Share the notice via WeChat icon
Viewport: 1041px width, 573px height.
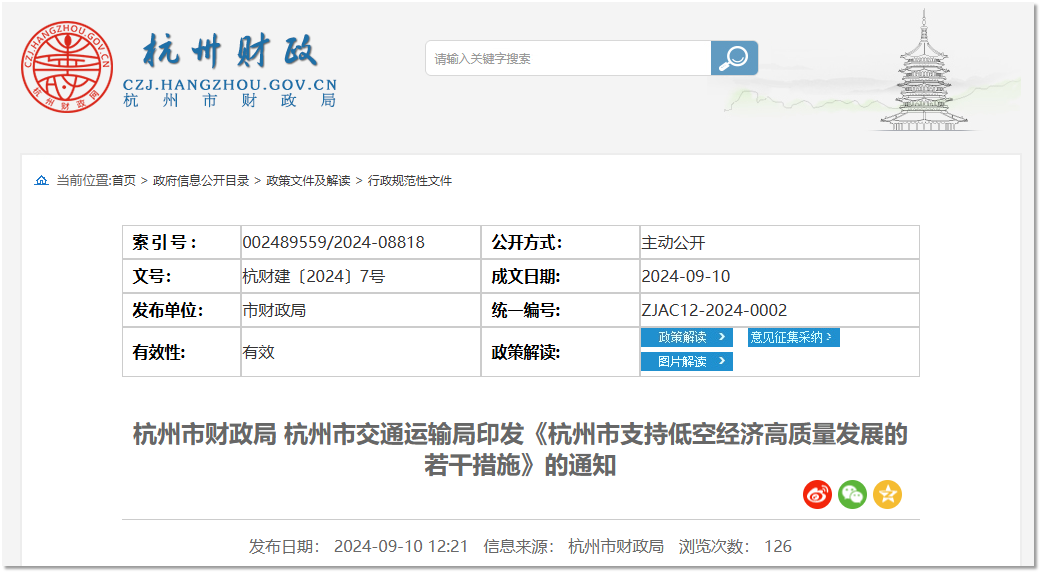(x=852, y=494)
